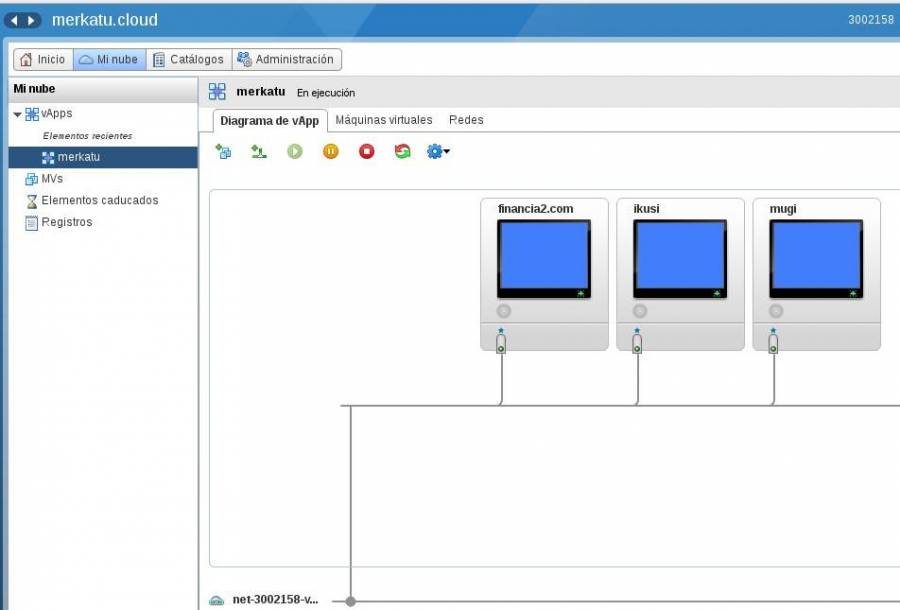Open the gear actions dropdown menu
Screen dimensions: 900x610
pos(438,152)
